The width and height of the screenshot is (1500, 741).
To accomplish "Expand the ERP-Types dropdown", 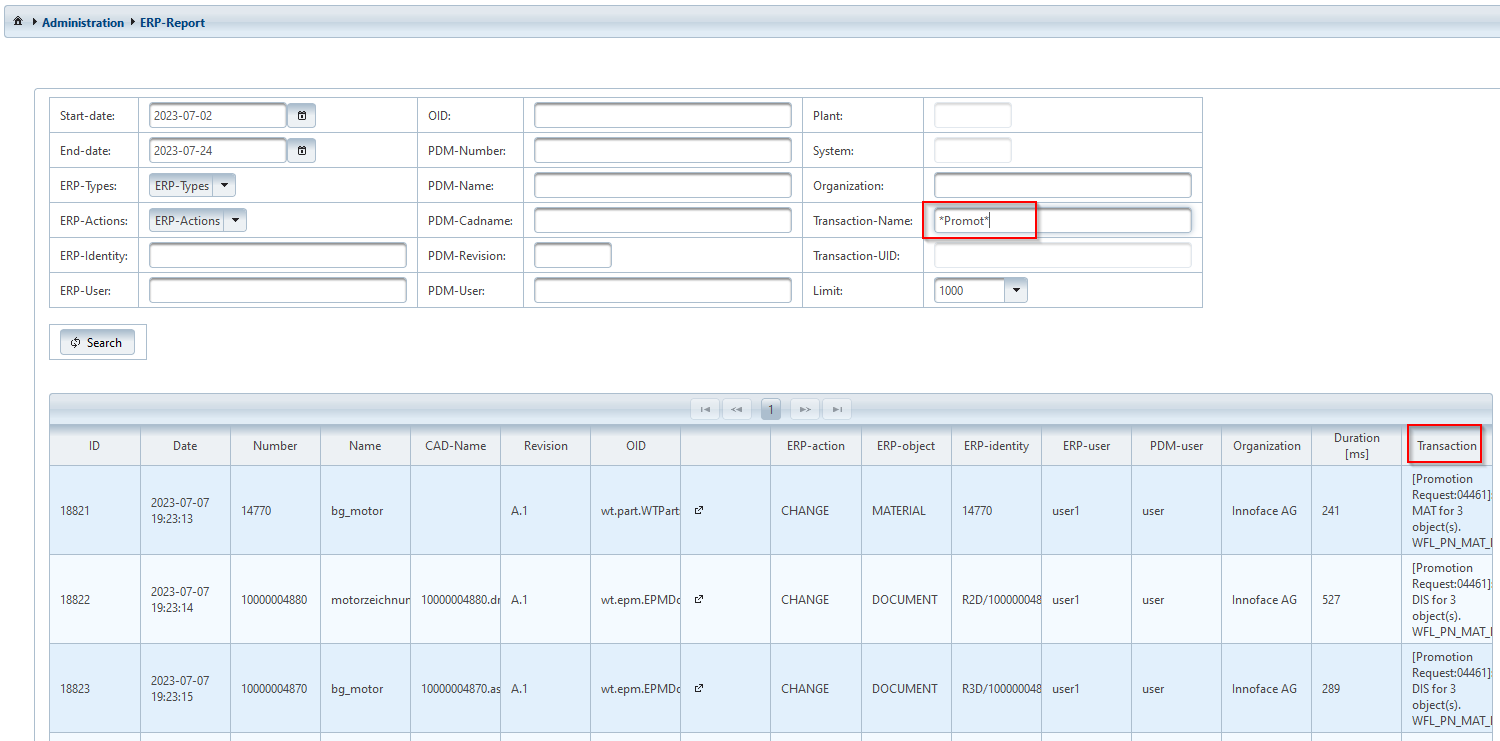I will pos(225,186).
